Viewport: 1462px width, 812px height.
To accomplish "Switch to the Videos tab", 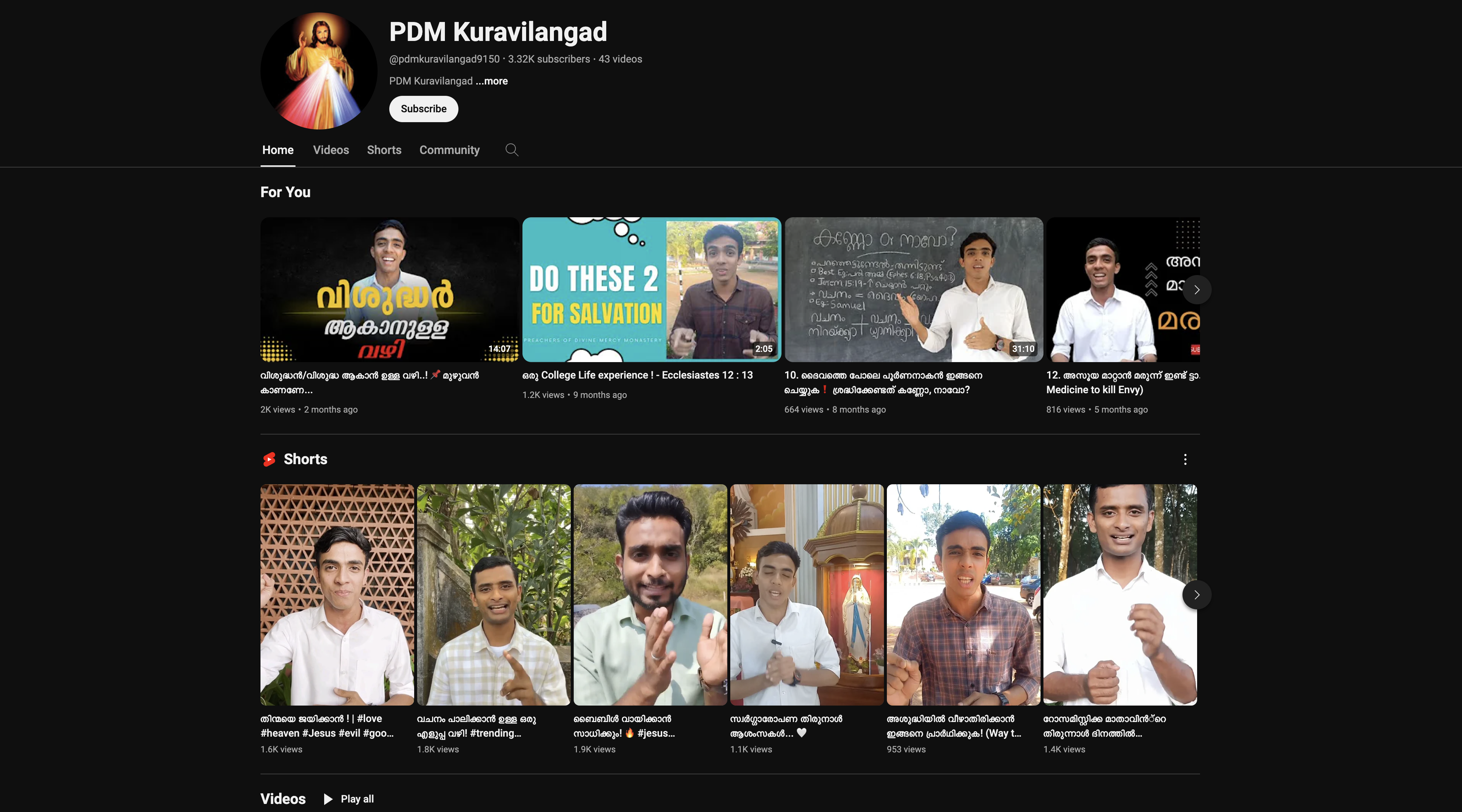I will click(331, 150).
